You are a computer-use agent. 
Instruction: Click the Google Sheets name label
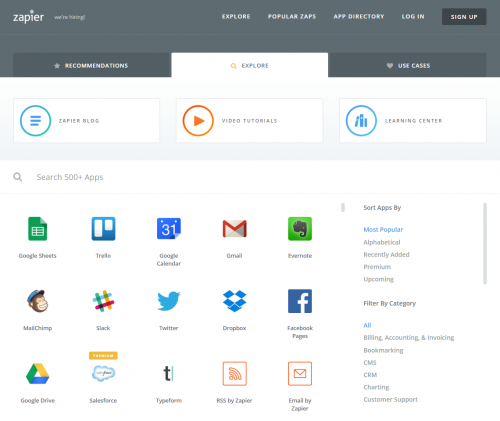[38, 256]
